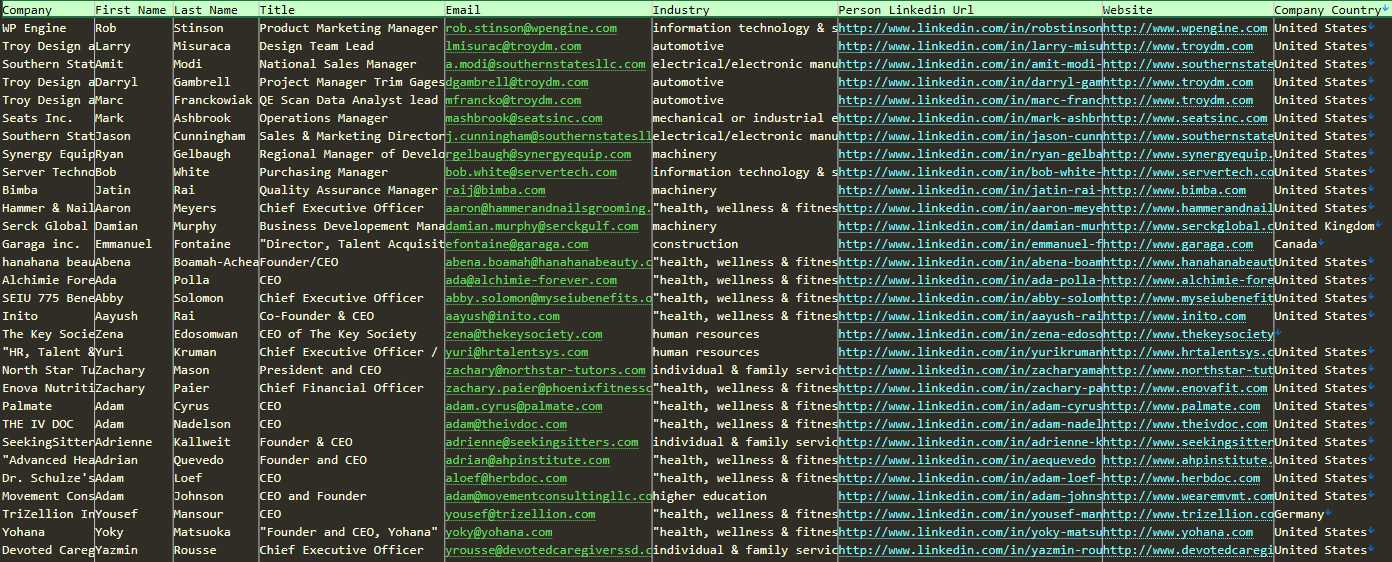Open email link raij@bimba.com
1392x562 pixels.
pyautogui.click(x=495, y=190)
